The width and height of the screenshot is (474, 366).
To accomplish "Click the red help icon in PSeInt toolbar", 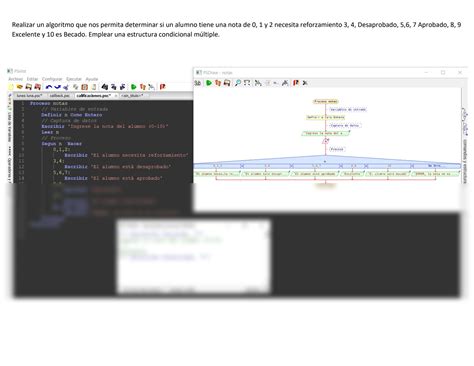I will 162,87.
